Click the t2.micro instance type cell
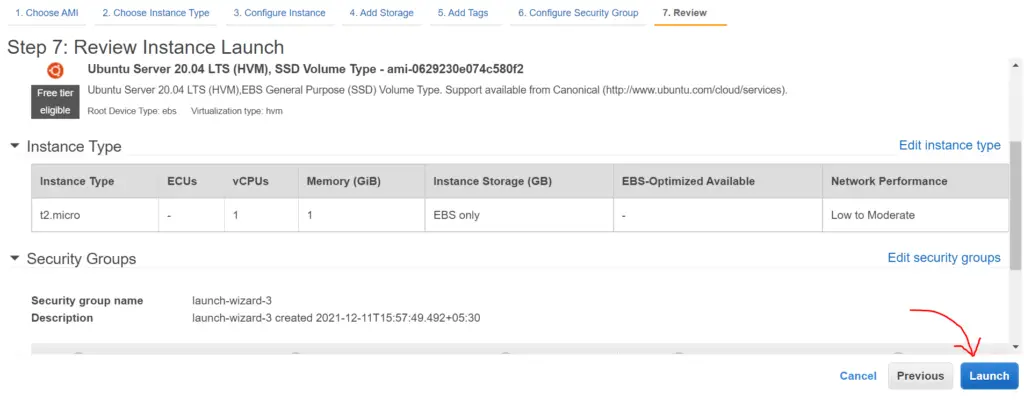1024x405 pixels. (95, 215)
